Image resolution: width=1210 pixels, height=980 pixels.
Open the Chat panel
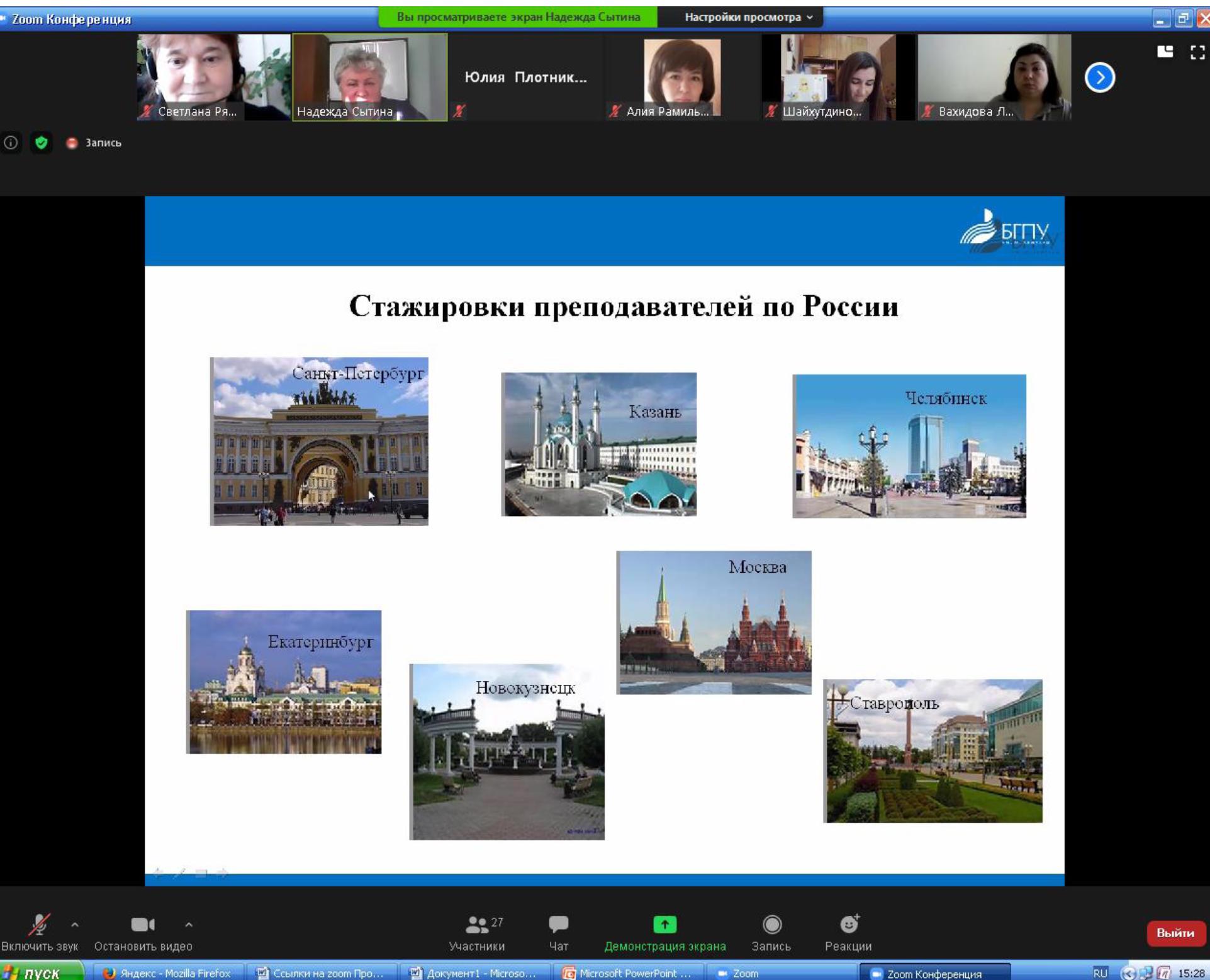click(x=558, y=924)
